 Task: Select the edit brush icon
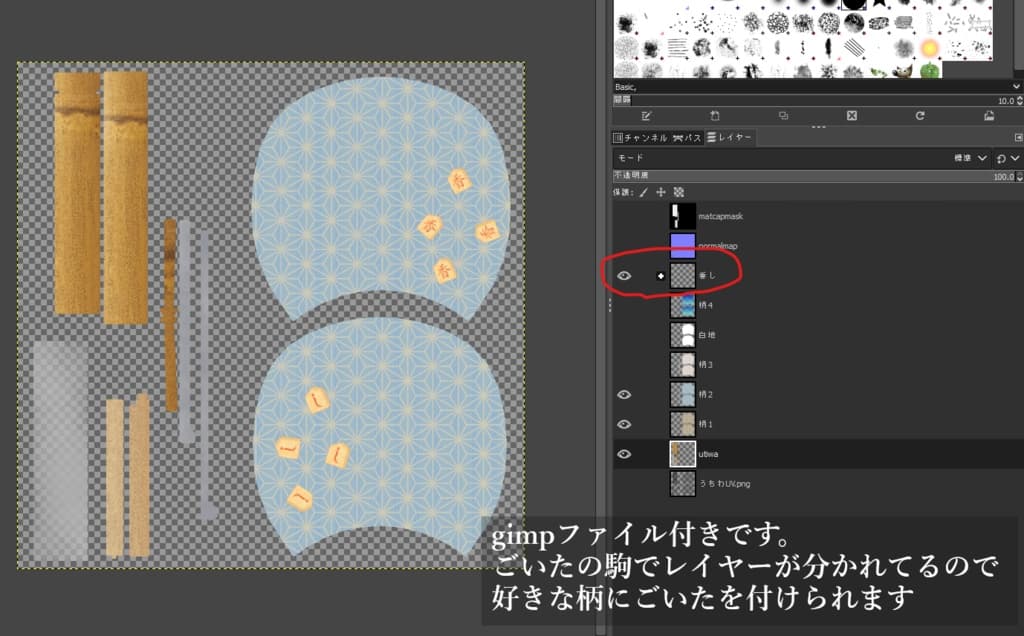(648, 115)
